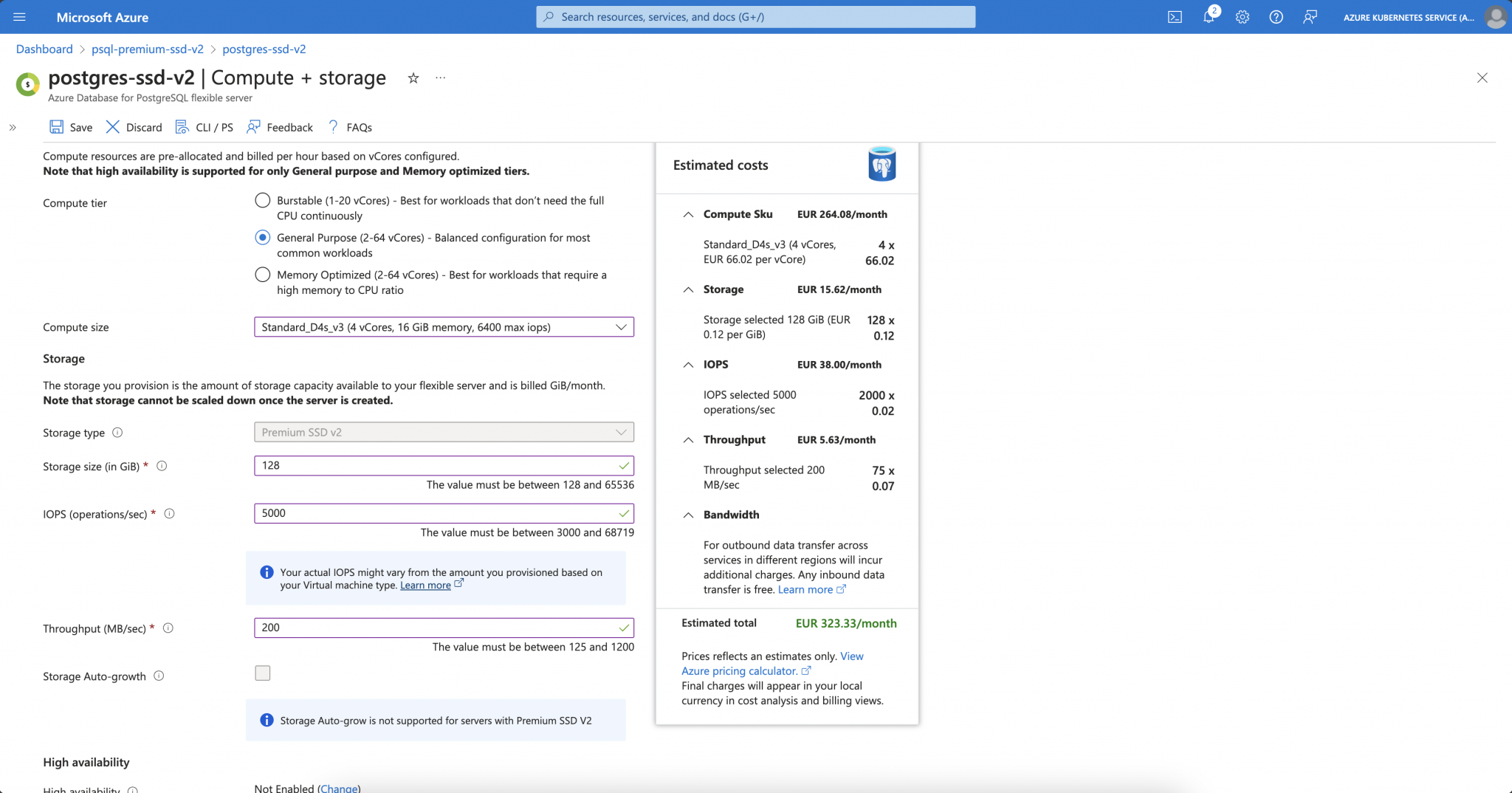Select the Burstable compute tier
Image resolution: width=1512 pixels, height=793 pixels.
[x=262, y=200]
